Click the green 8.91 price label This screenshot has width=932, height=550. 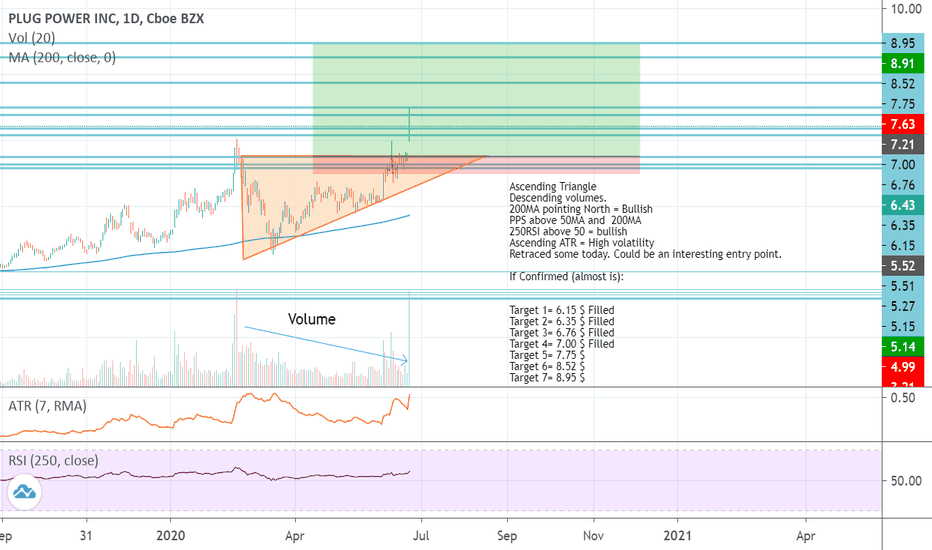pos(902,64)
